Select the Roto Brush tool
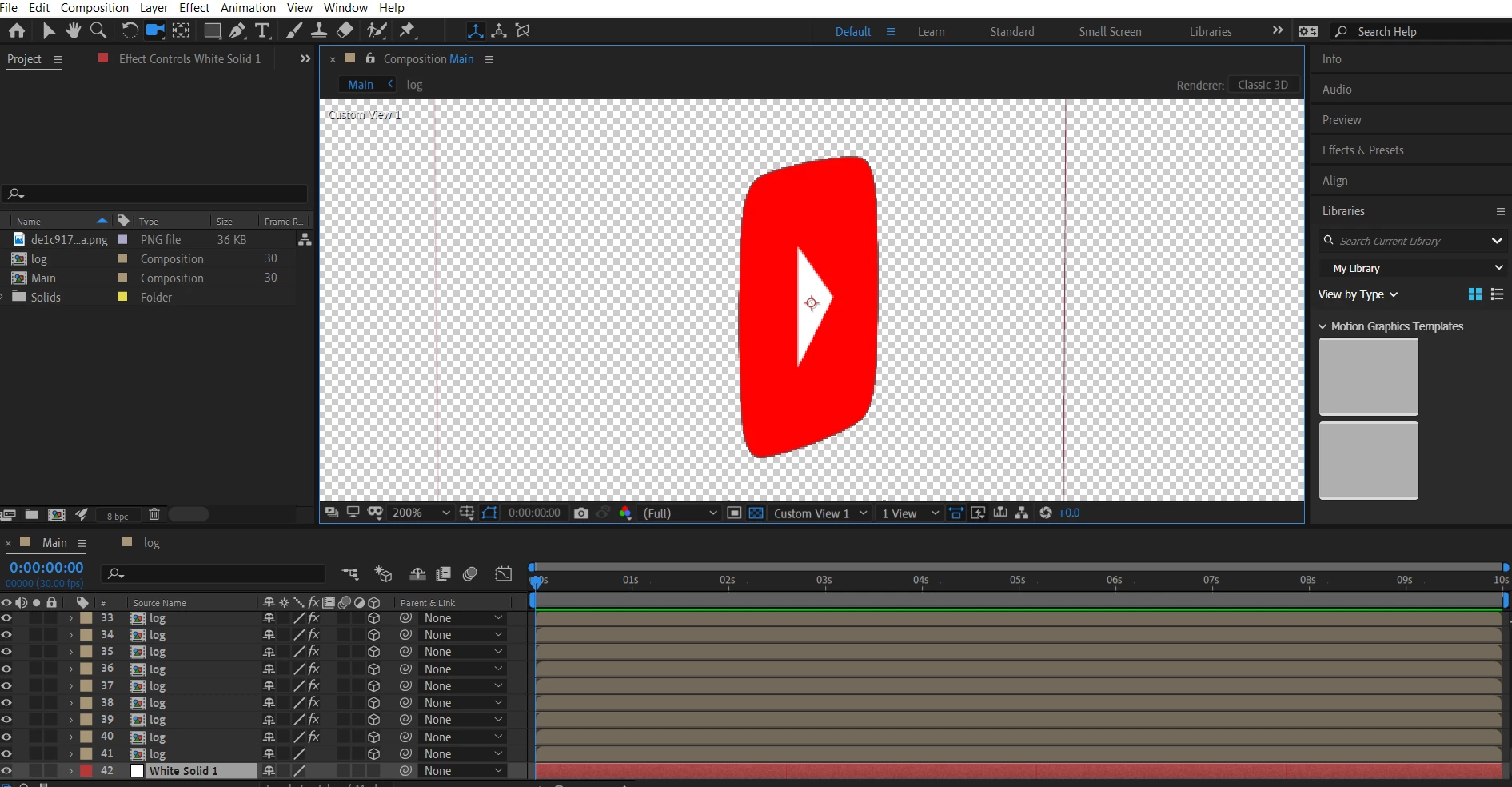 pyautogui.click(x=377, y=31)
